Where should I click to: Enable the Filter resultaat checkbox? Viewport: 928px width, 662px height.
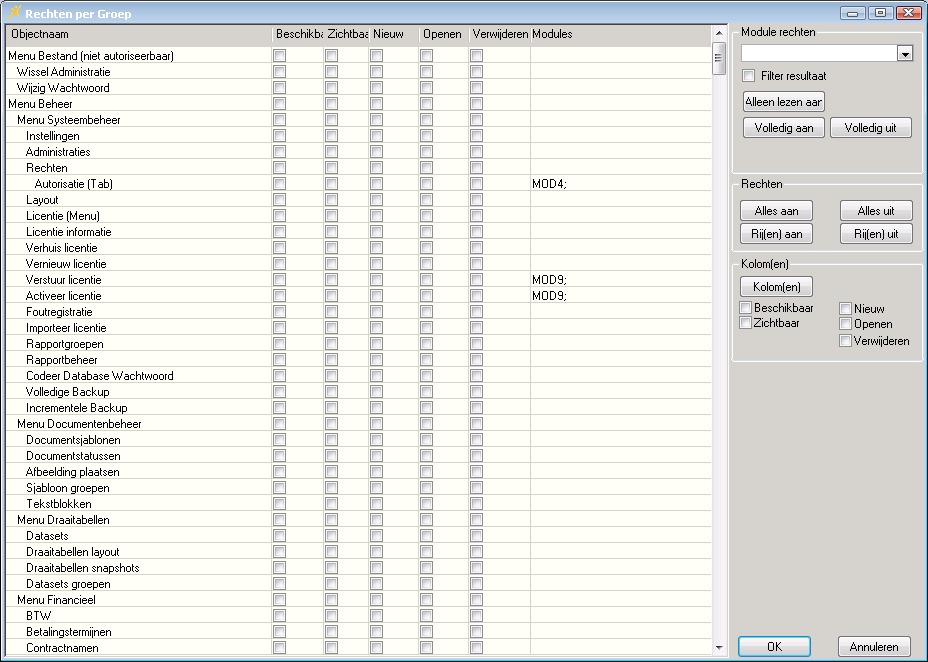tap(748, 76)
